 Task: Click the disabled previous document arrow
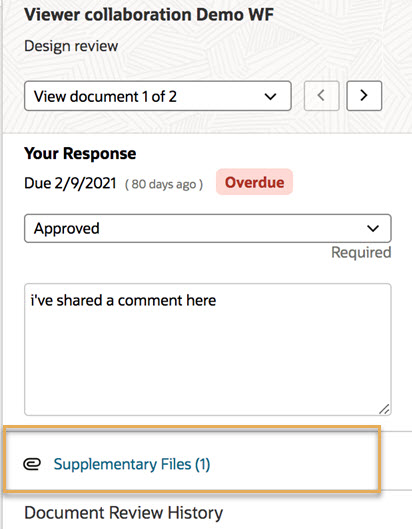pyautogui.click(x=322, y=96)
